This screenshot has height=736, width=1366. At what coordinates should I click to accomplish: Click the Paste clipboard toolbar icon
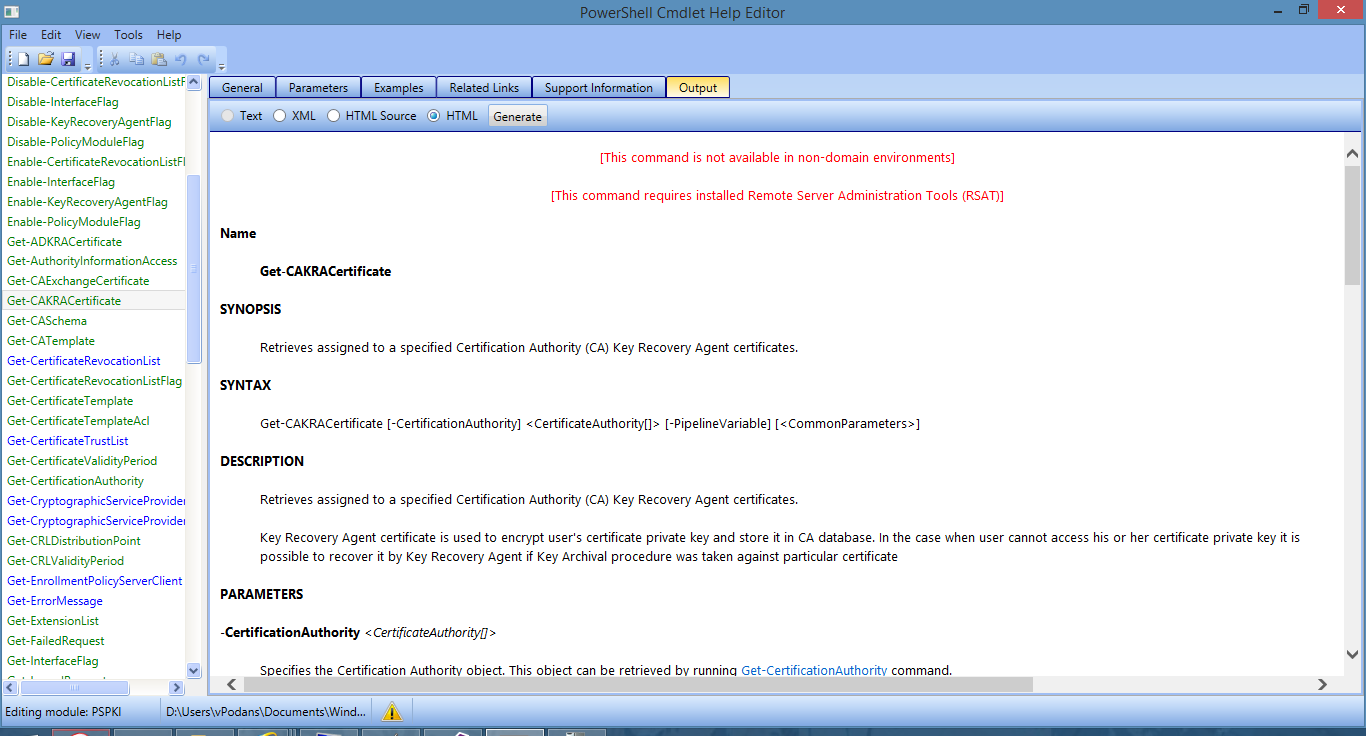(159, 60)
